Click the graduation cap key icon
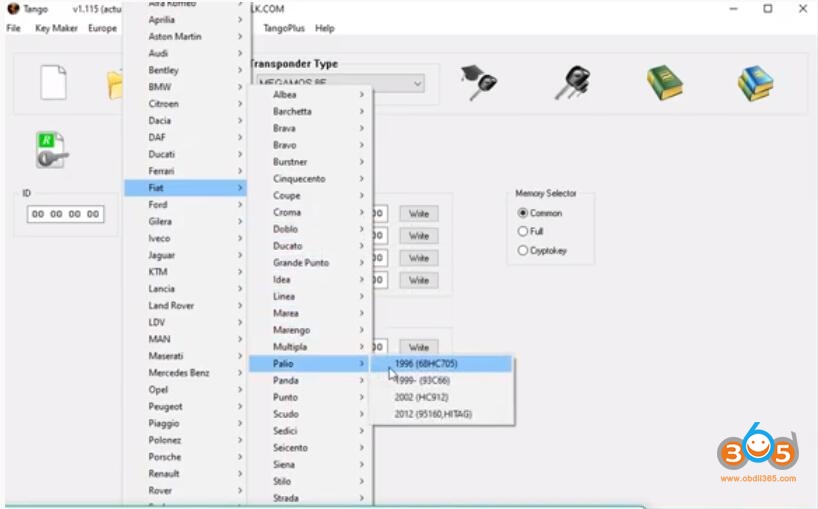Screen dimensions: 818x509 tap(479, 82)
